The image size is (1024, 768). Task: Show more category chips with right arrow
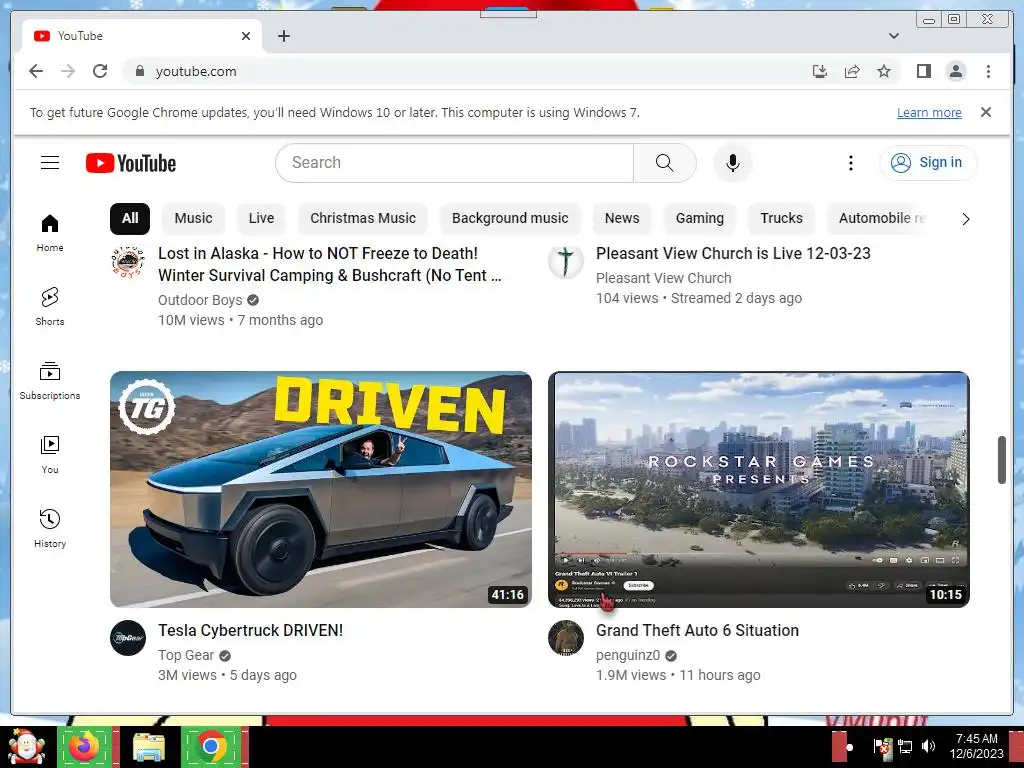[965, 219]
